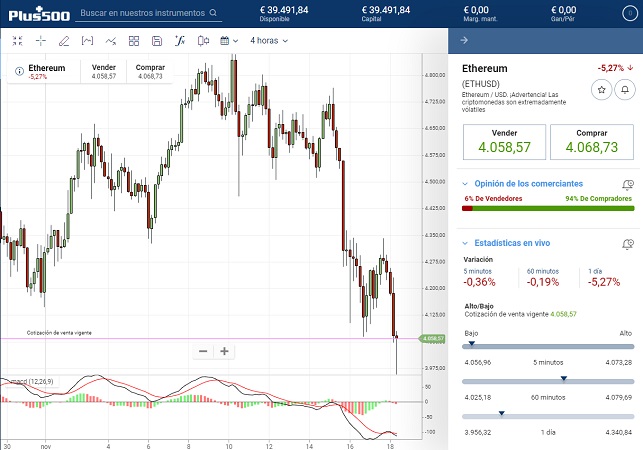The height and width of the screenshot is (450, 643).
Task: Open the chart layout grid icon
Action: (133, 41)
